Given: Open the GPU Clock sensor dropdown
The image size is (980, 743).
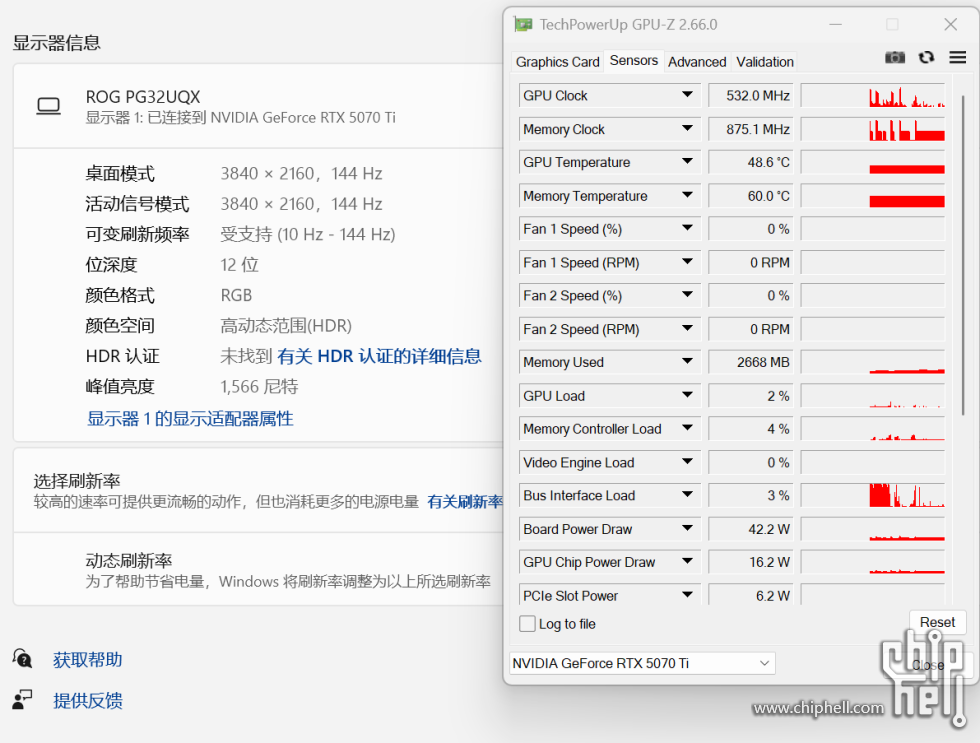Looking at the screenshot, I should tap(688, 95).
